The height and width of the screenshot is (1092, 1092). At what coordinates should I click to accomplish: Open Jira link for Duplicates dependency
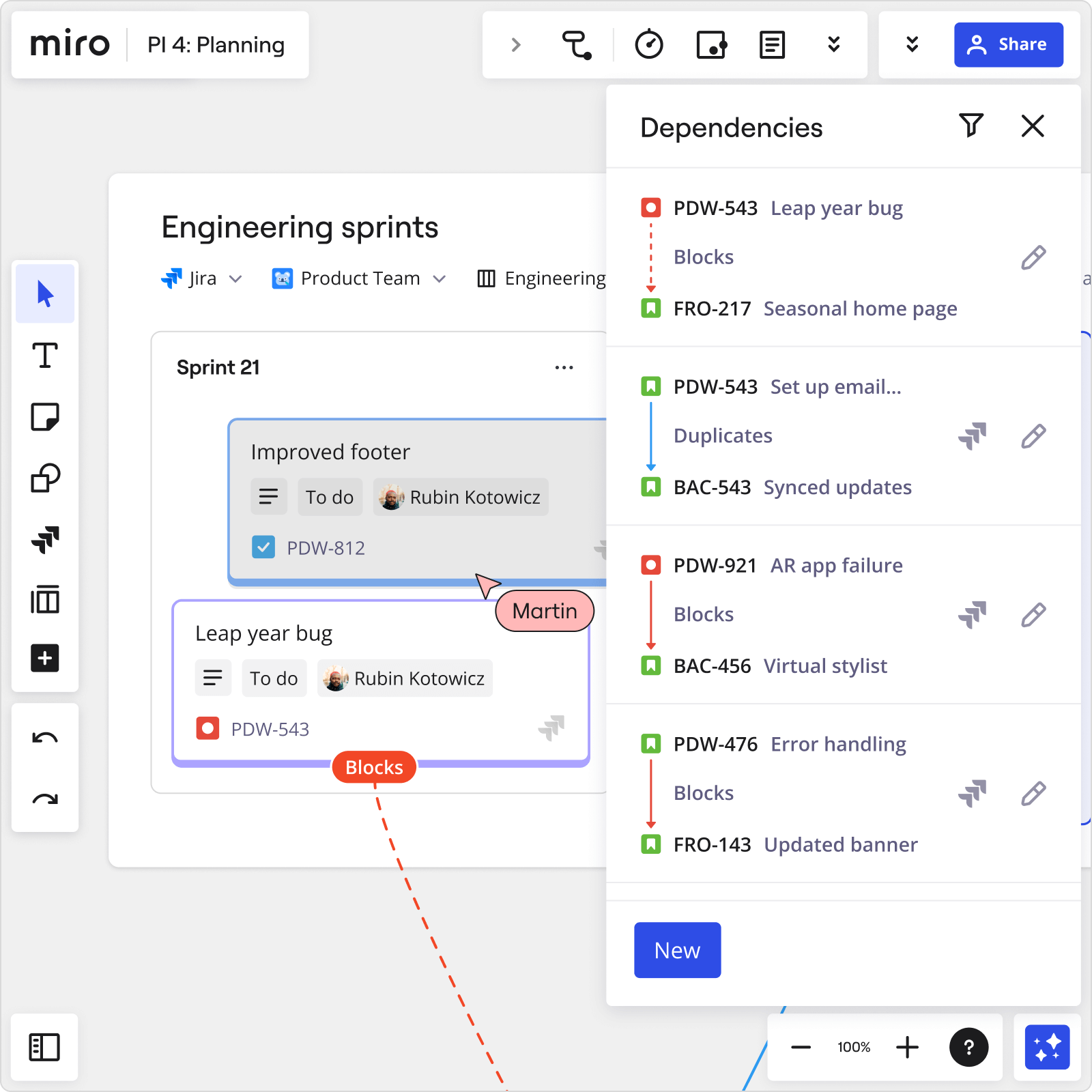click(973, 436)
